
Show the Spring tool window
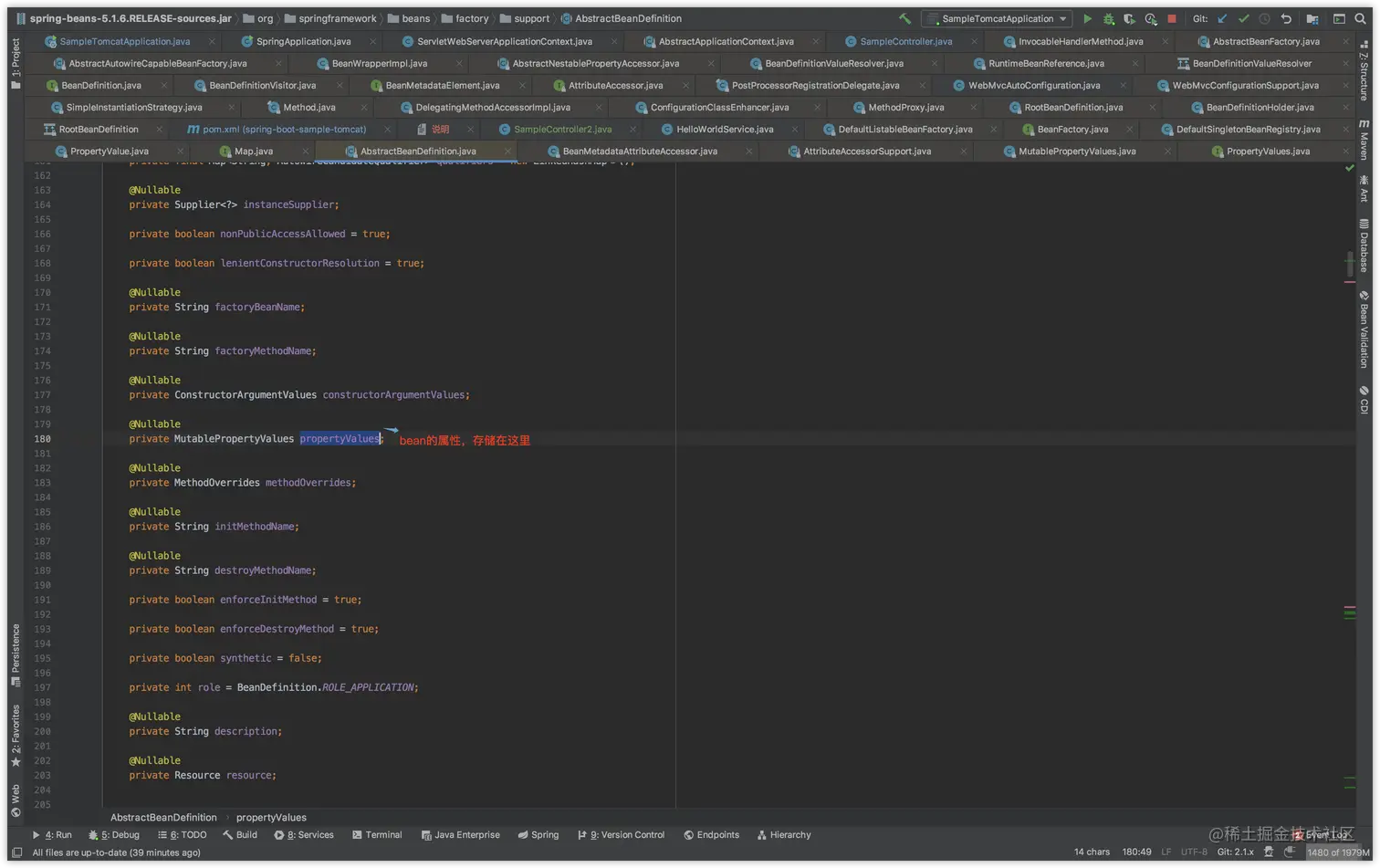tap(538, 834)
